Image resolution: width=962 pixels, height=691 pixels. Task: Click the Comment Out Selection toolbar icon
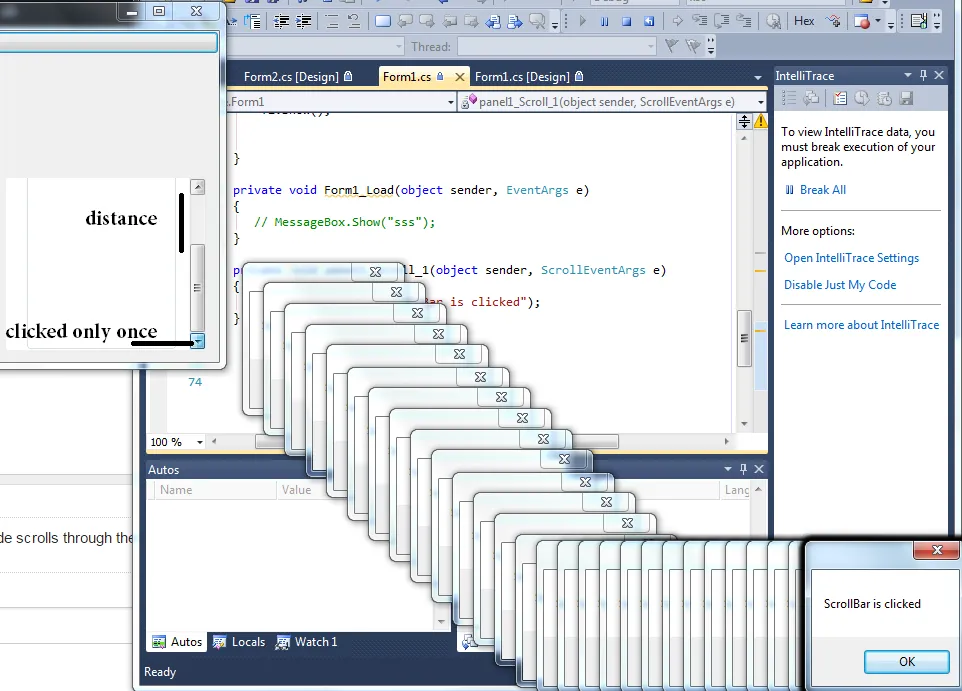pyautogui.click(x=332, y=21)
